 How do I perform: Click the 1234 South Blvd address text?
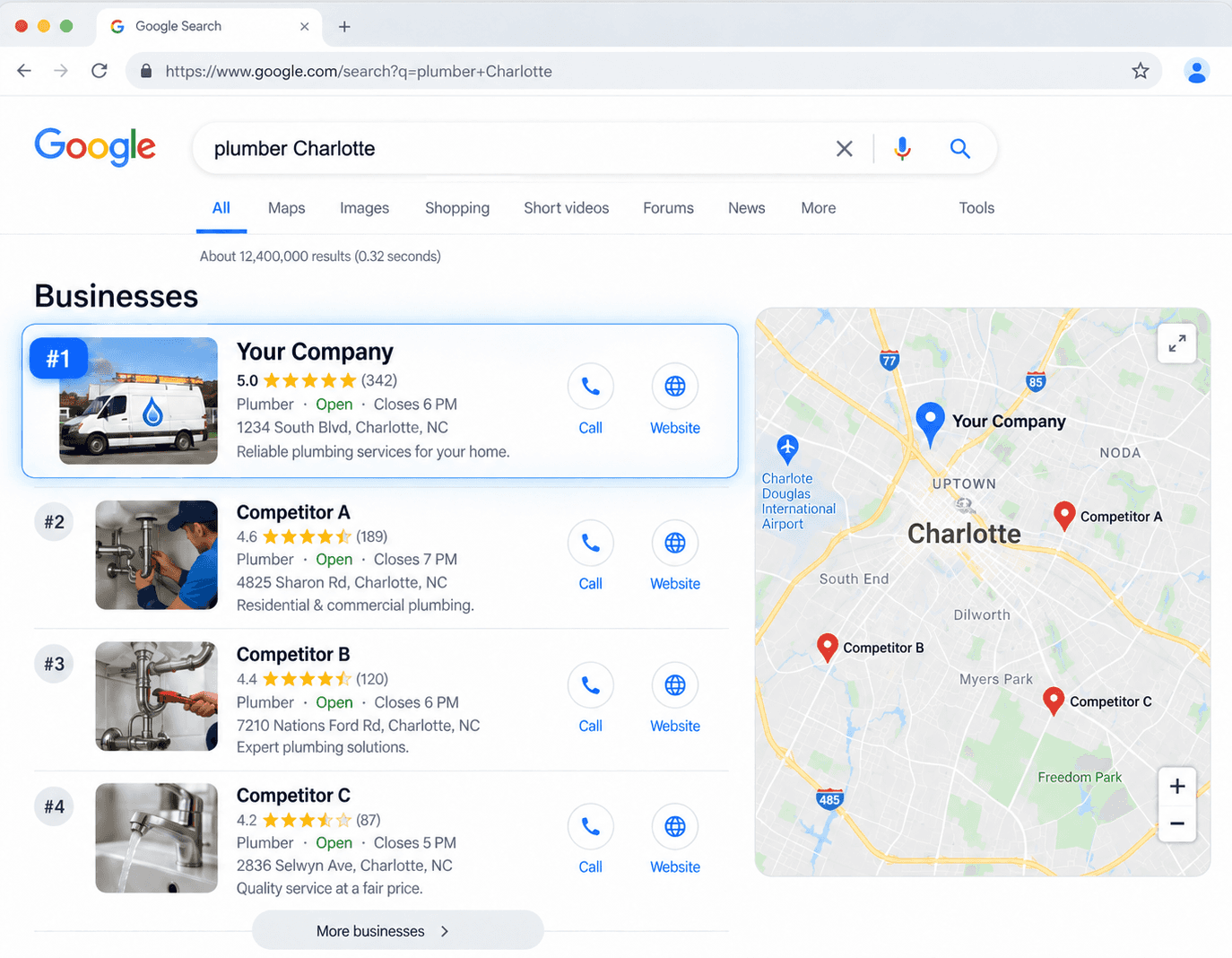342,427
